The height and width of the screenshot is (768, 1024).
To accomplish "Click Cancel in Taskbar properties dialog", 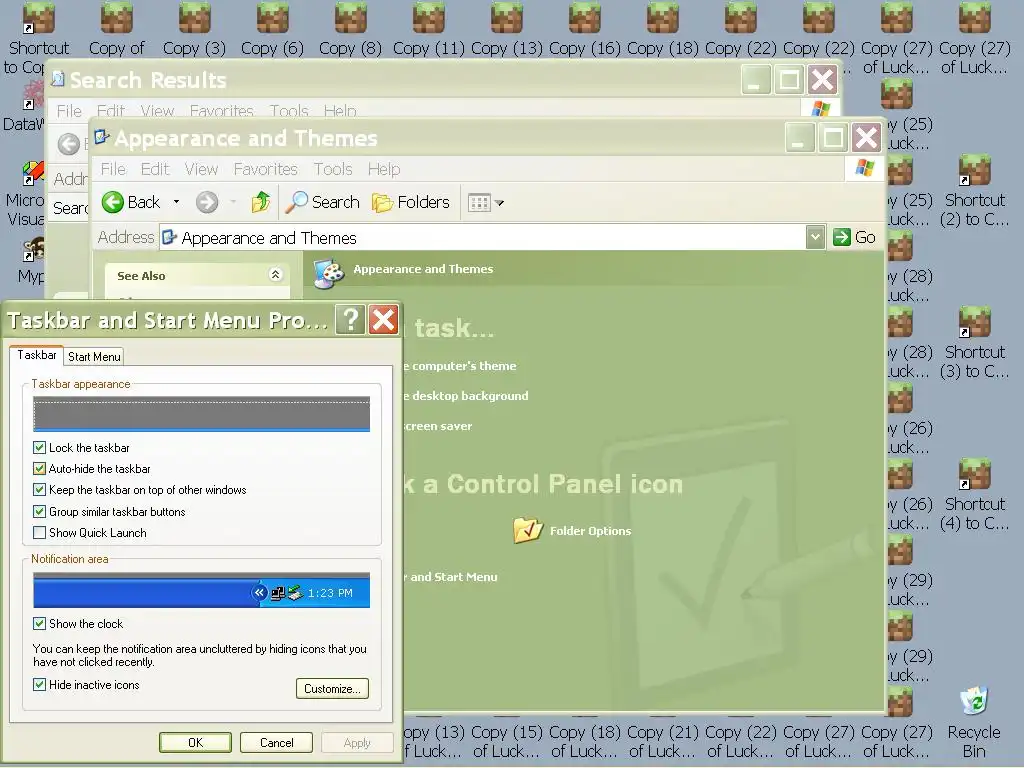I will [276, 743].
